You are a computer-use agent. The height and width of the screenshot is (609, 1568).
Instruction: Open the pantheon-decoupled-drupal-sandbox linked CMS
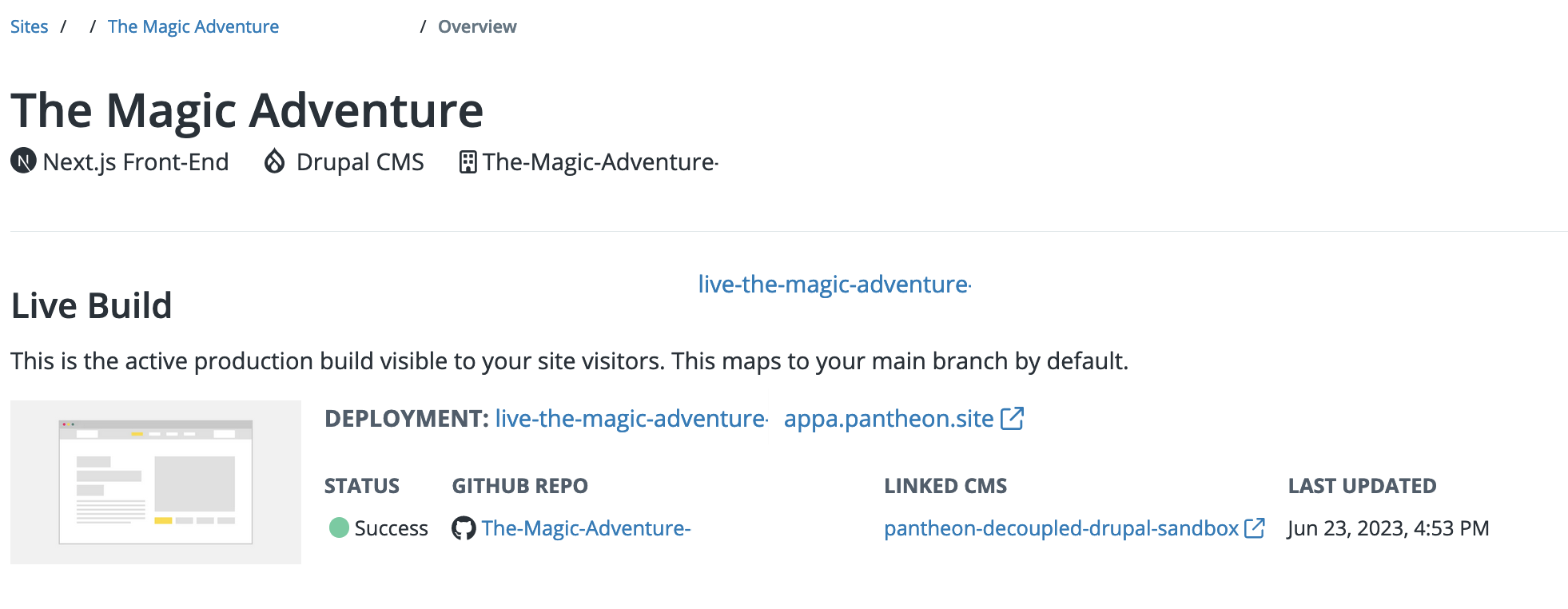(x=1061, y=528)
